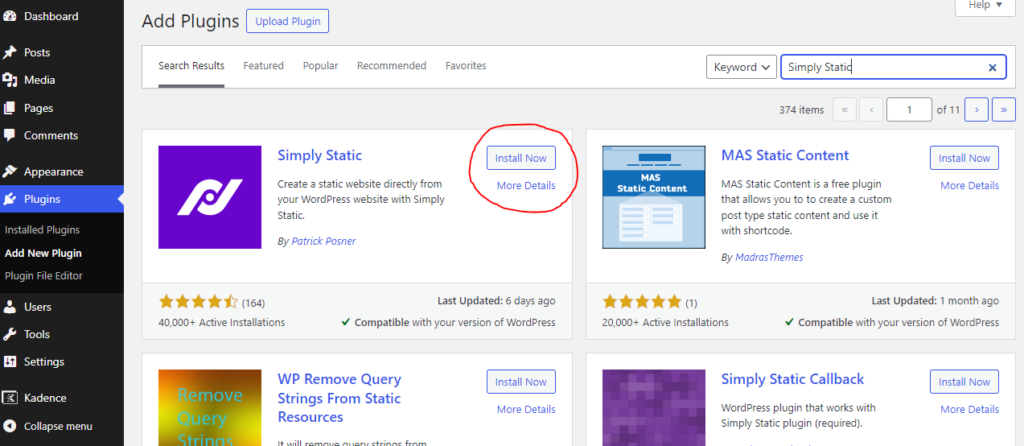Click the Posts pushpin icon
Screen dimensions: 1024x446
9,52
